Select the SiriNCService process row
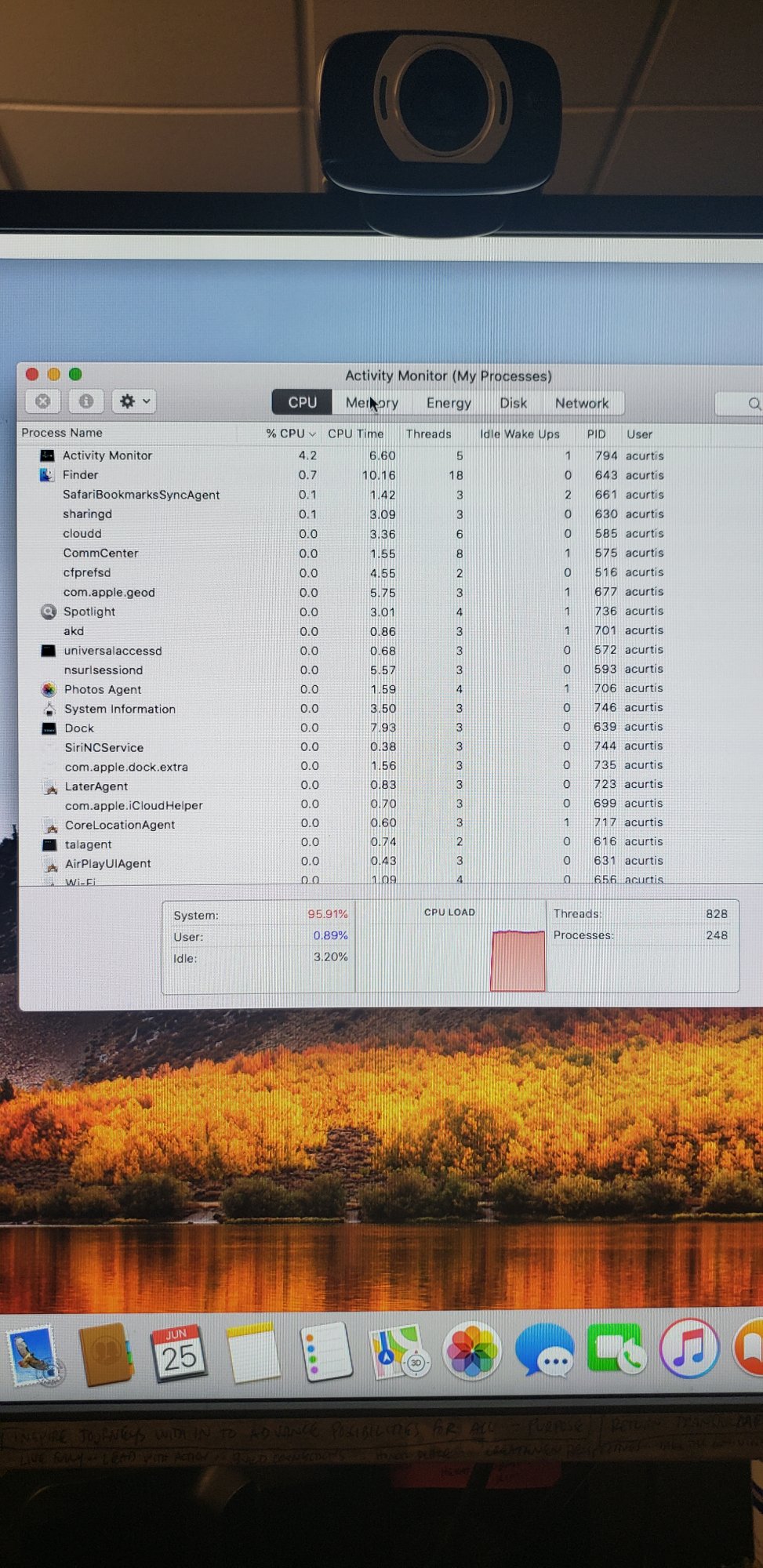The image size is (763, 1568). click(x=391, y=747)
